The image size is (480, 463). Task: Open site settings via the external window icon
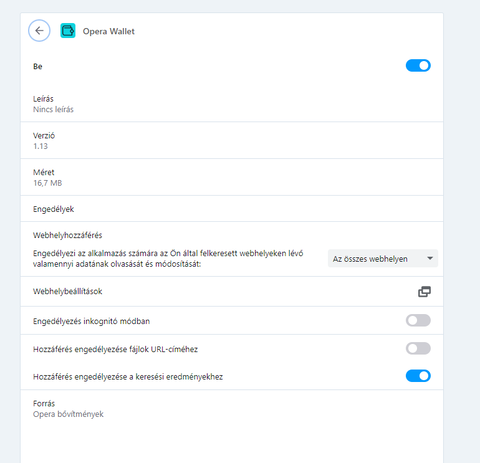click(x=424, y=292)
